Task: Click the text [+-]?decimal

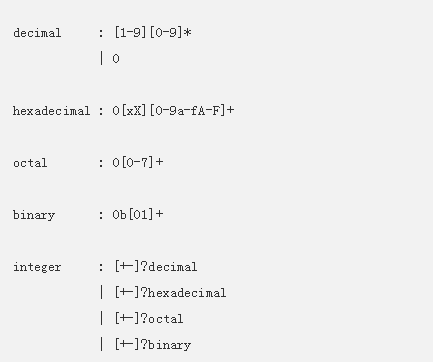Action: point(156,267)
